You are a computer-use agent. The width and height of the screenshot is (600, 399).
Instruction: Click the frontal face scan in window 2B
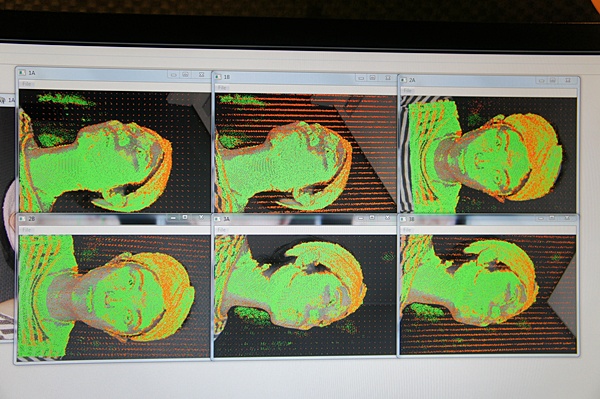[114, 297]
